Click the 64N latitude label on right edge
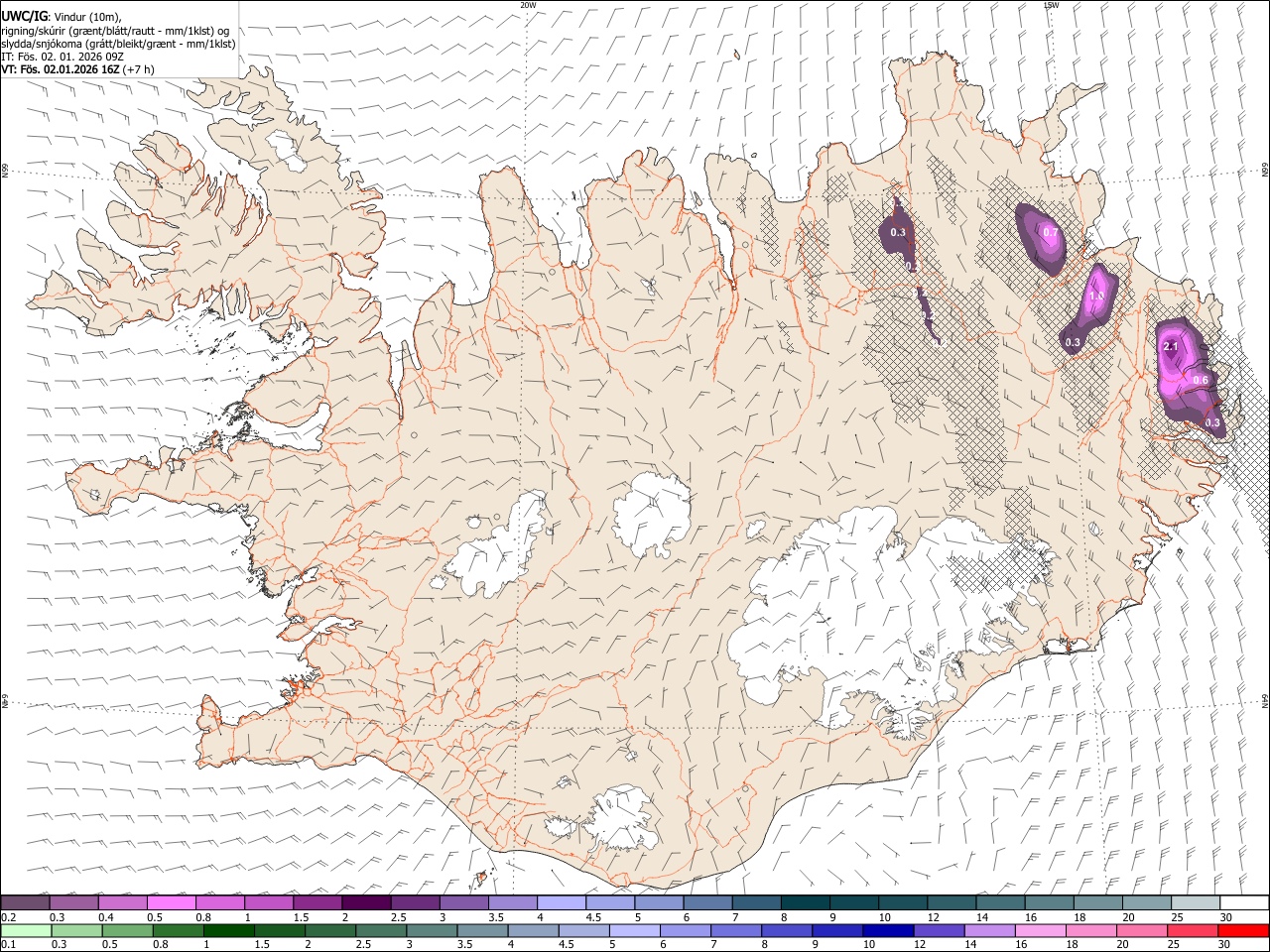This screenshot has width=1270, height=952. 1265,700
